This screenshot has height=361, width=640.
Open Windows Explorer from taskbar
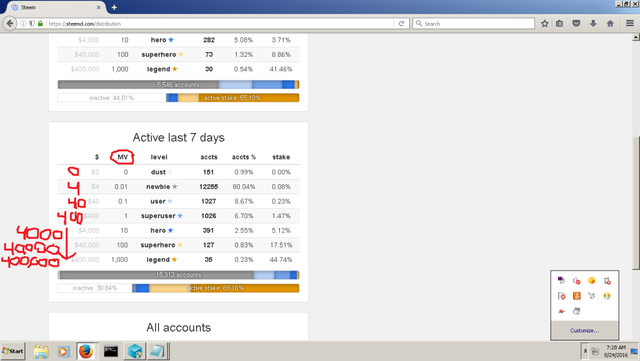point(41,351)
